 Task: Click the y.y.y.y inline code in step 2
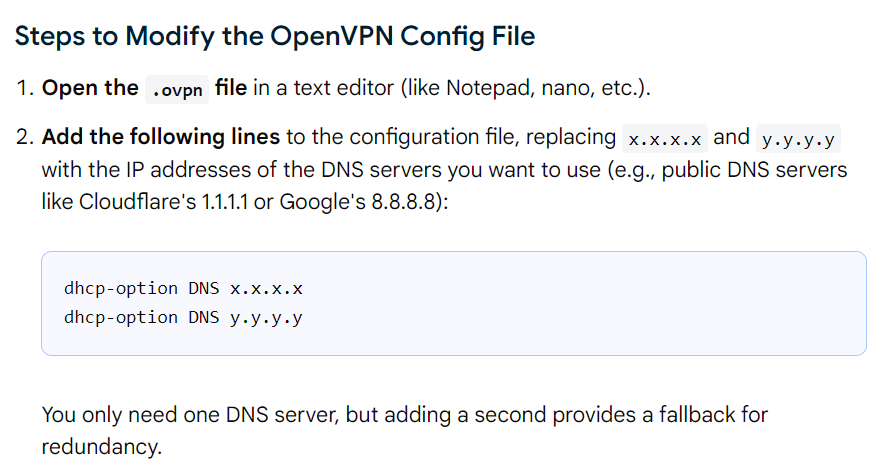pos(797,138)
